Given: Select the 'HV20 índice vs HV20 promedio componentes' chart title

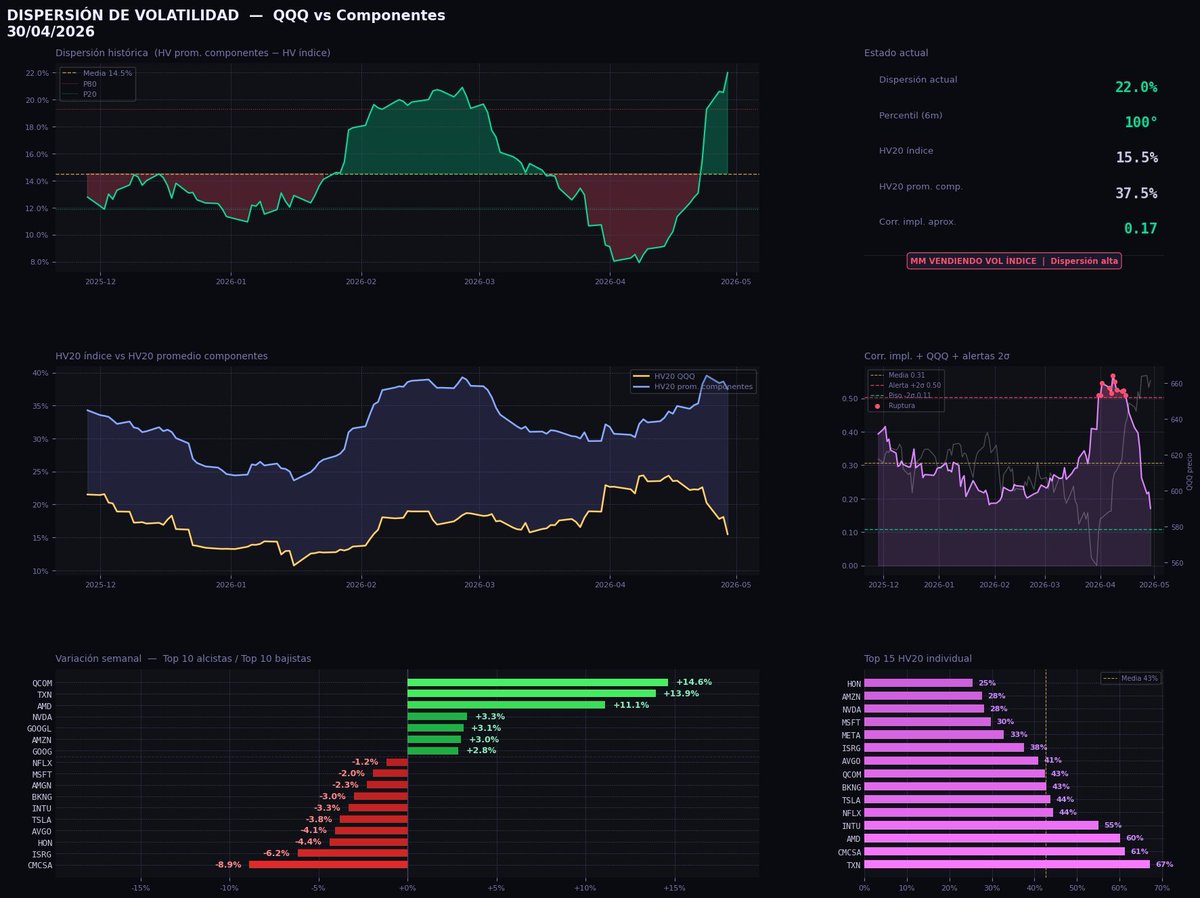Looking at the screenshot, I should point(162,356).
